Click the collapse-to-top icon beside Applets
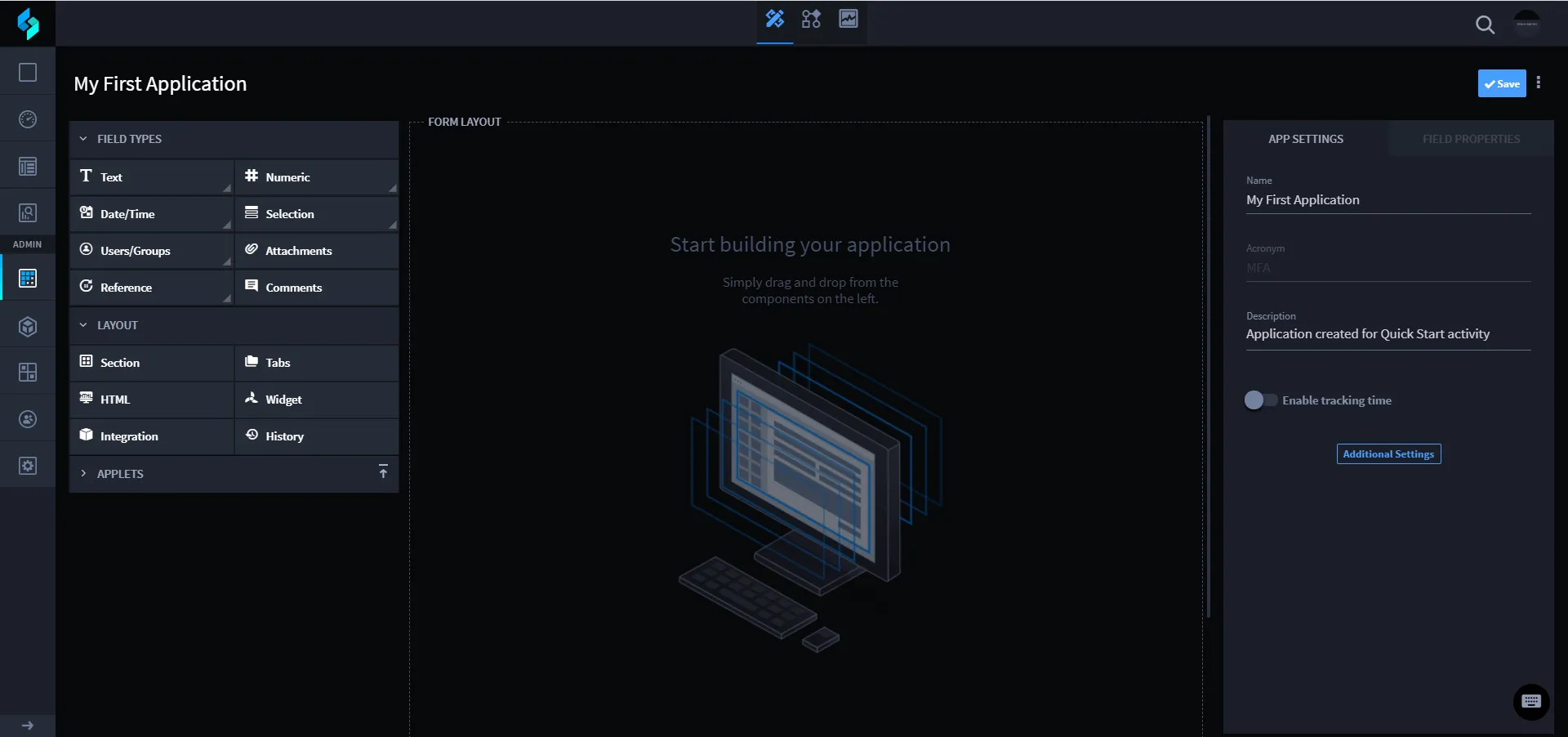The height and width of the screenshot is (737, 1568). 383,471
